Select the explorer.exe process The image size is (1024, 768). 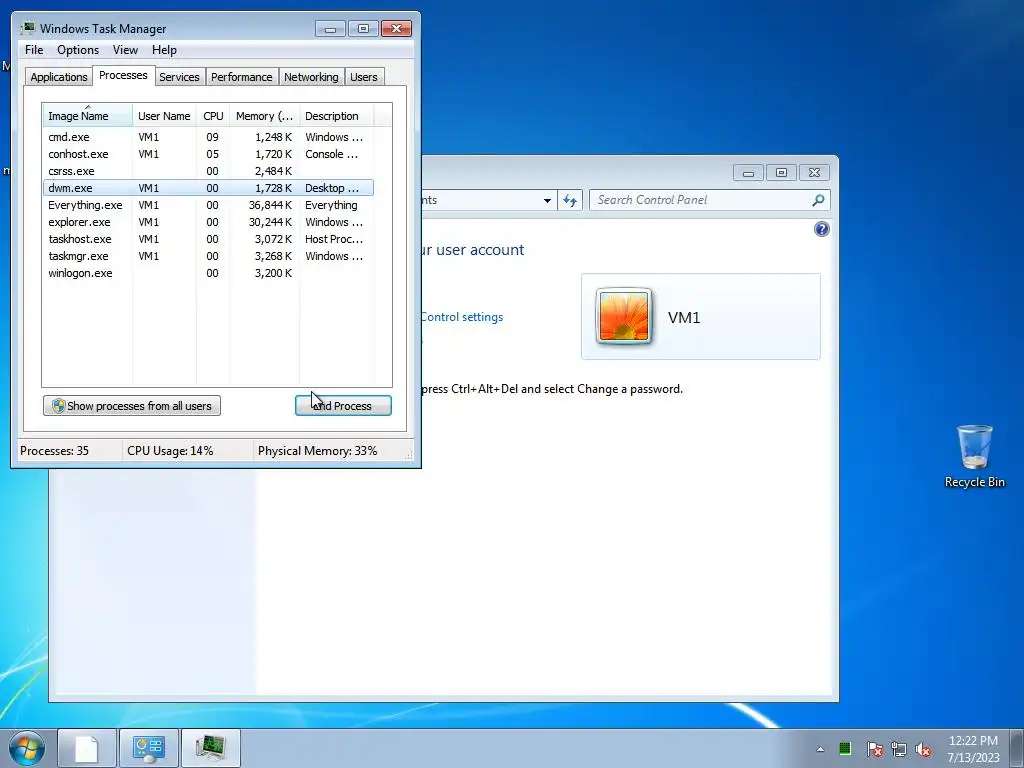click(208, 222)
